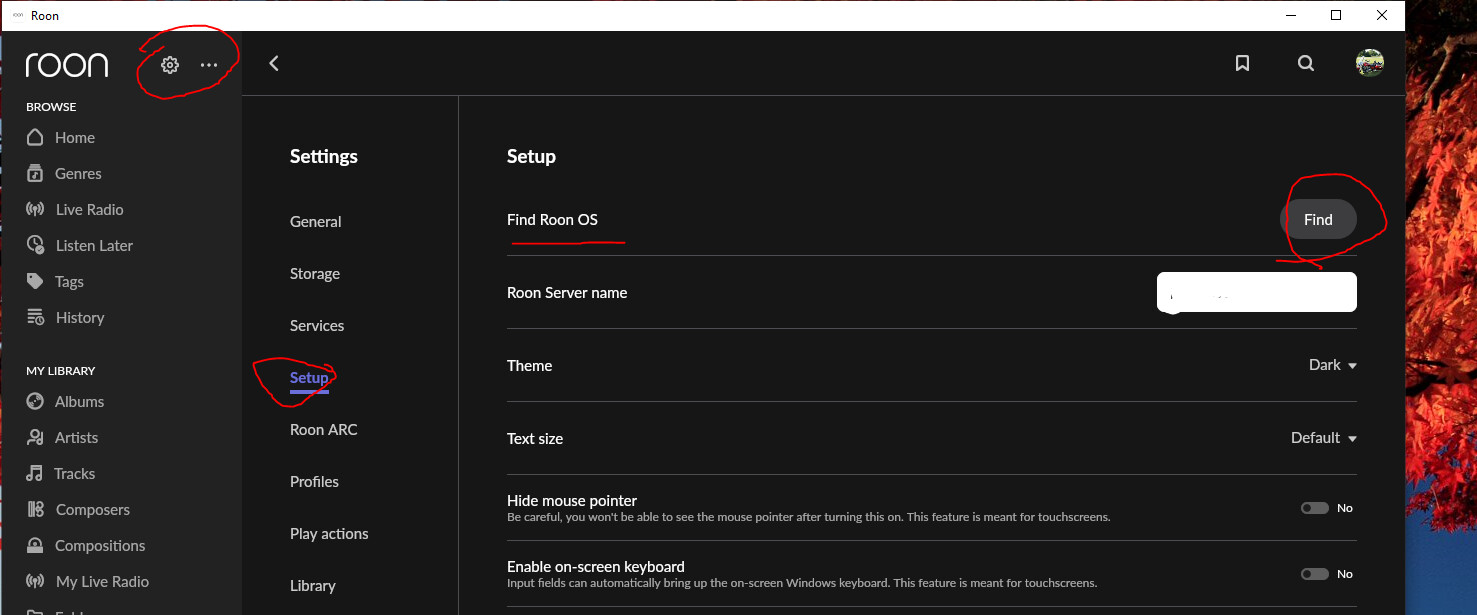Maximize the Roon window
1477x615 pixels.
(x=1336, y=15)
